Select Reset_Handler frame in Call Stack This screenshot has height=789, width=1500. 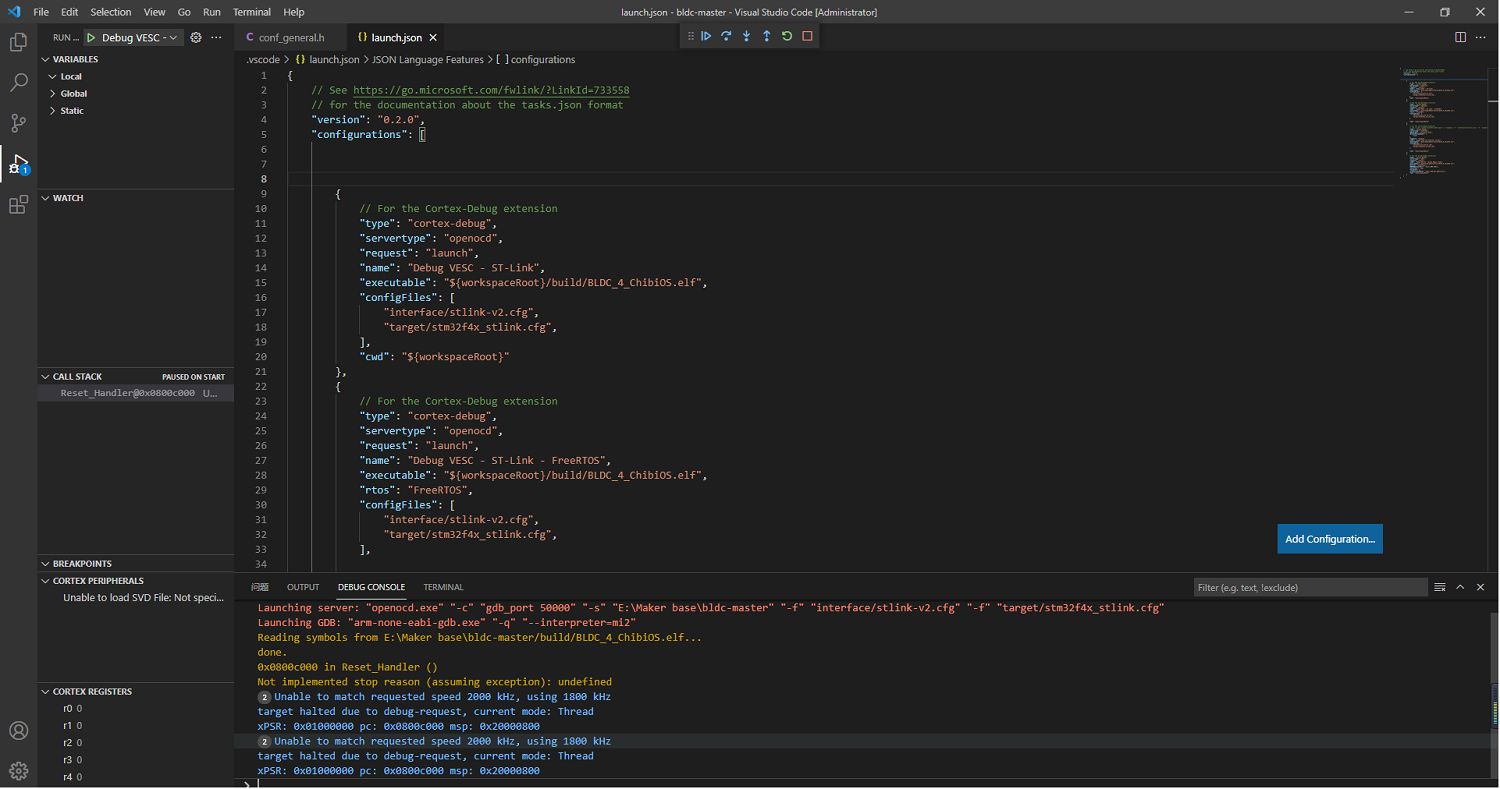coord(136,392)
